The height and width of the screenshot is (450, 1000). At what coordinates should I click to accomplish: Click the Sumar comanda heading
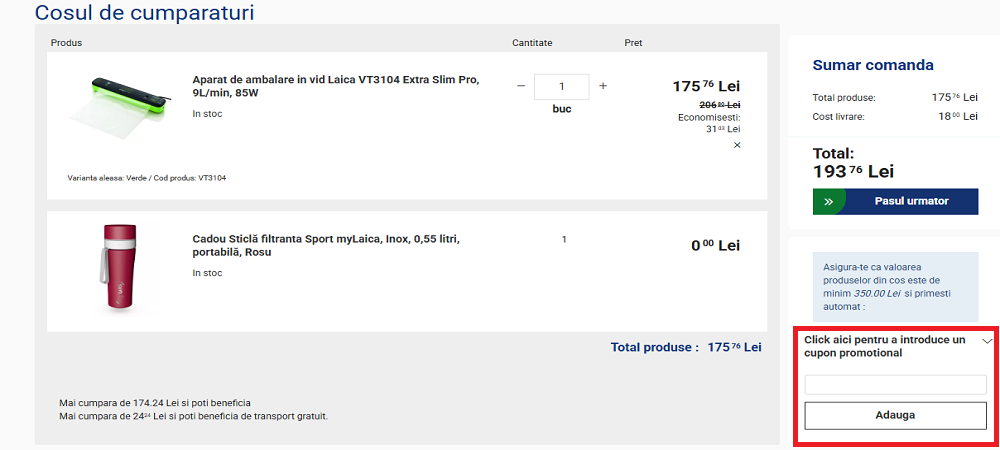click(873, 65)
